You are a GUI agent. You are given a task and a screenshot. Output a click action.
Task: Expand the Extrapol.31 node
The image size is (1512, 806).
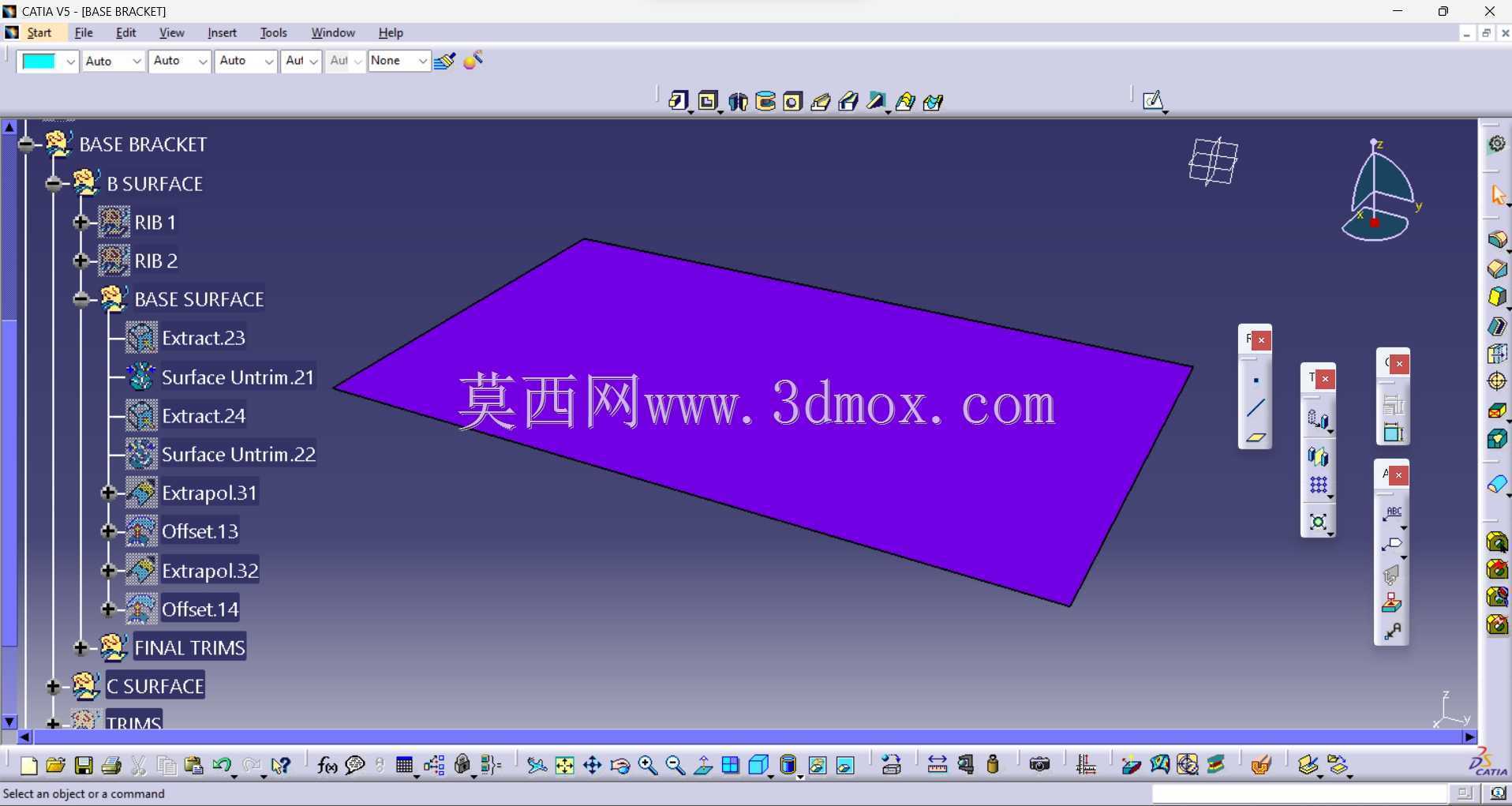[108, 493]
